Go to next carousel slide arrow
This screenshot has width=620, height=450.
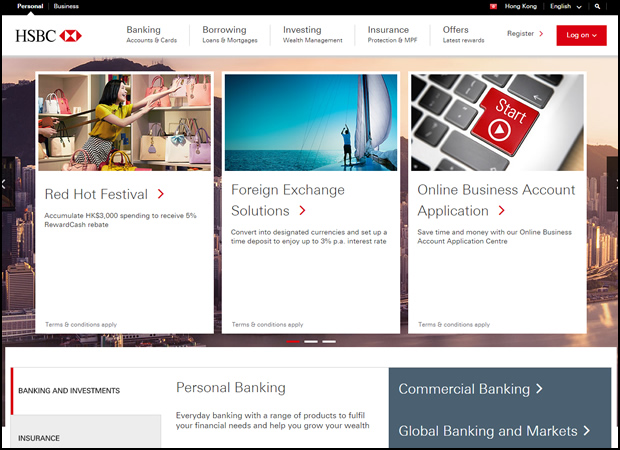(614, 184)
